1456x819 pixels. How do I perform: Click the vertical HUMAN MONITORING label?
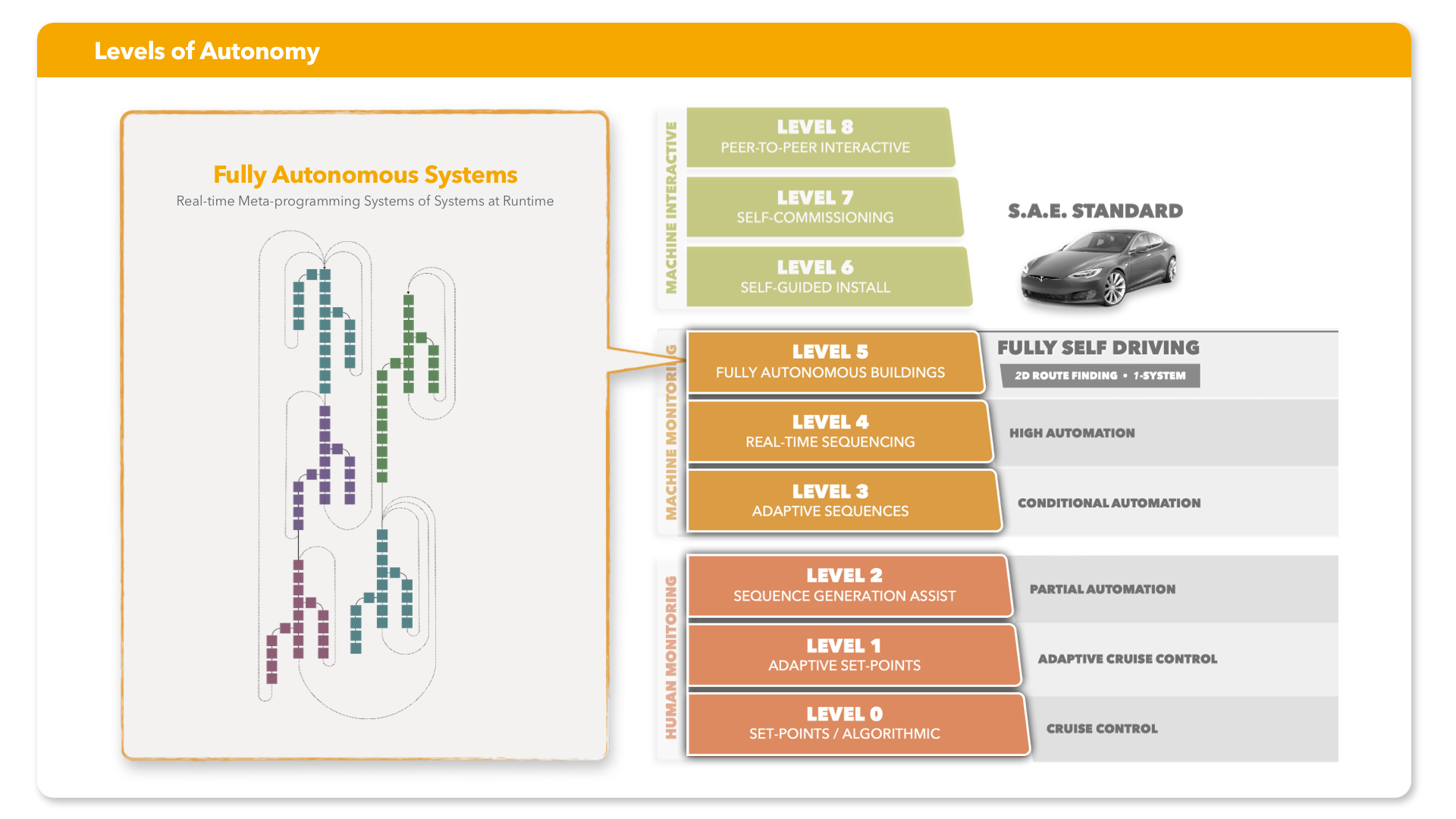pos(670,657)
